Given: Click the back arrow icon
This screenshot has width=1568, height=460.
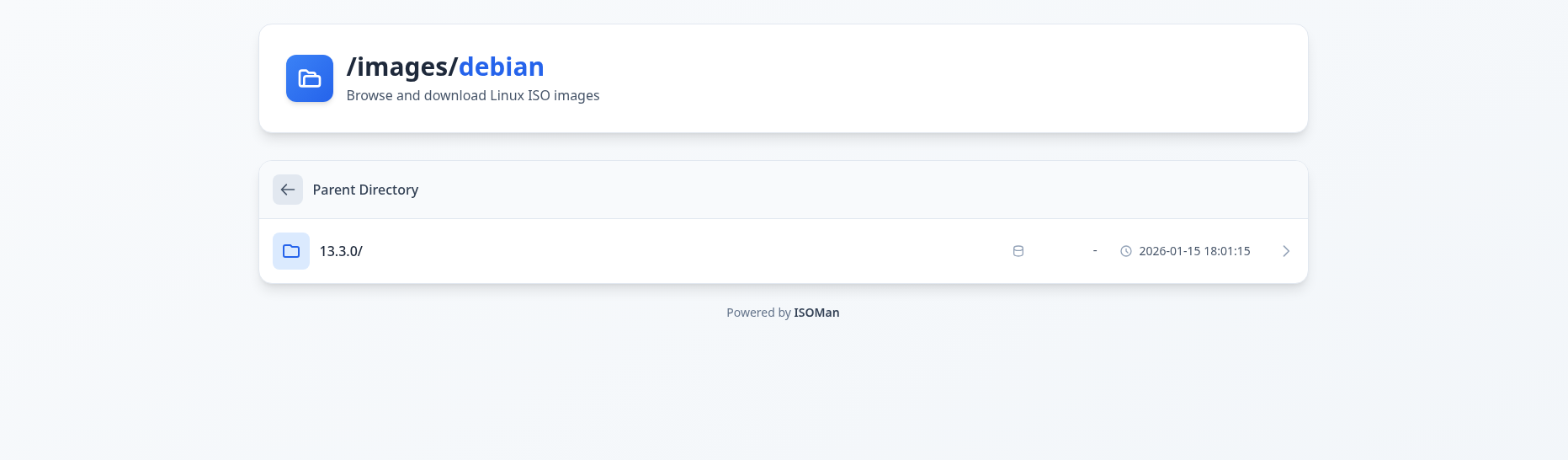Looking at the screenshot, I should pos(288,190).
